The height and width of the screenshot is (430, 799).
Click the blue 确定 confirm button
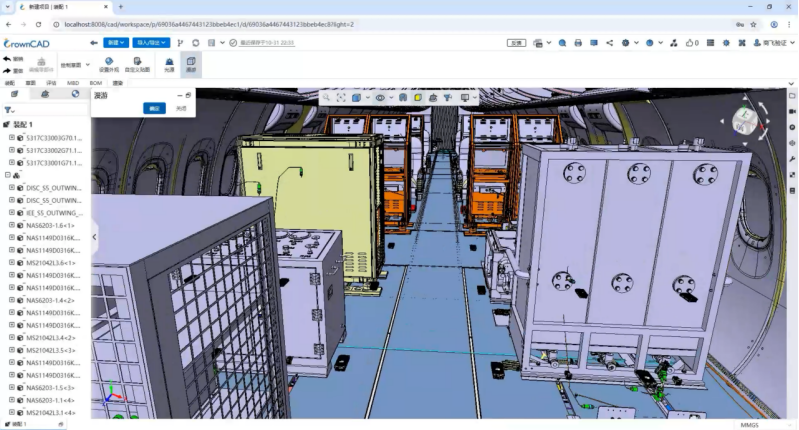tap(154, 108)
